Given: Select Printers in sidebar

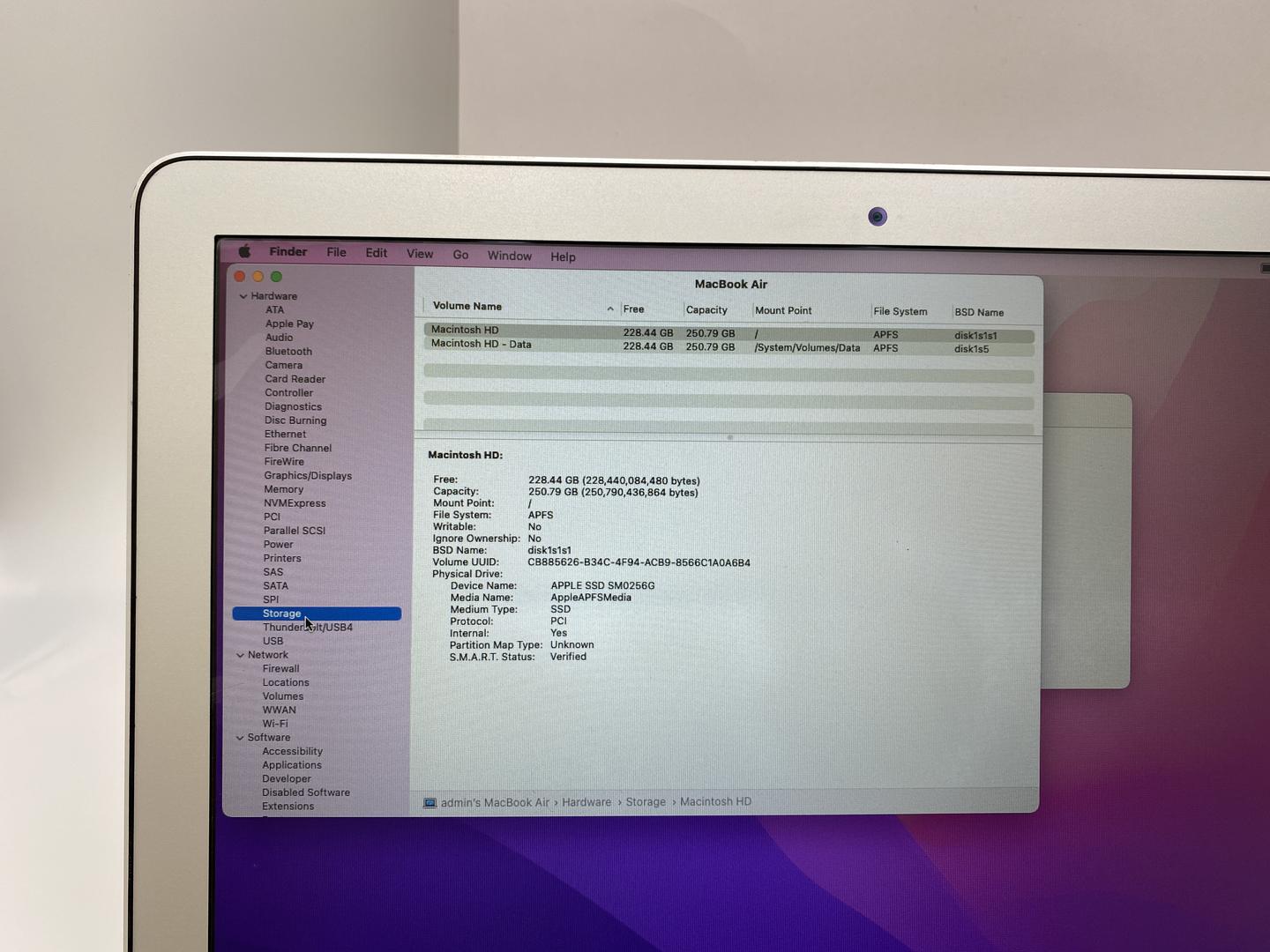Looking at the screenshot, I should (281, 558).
